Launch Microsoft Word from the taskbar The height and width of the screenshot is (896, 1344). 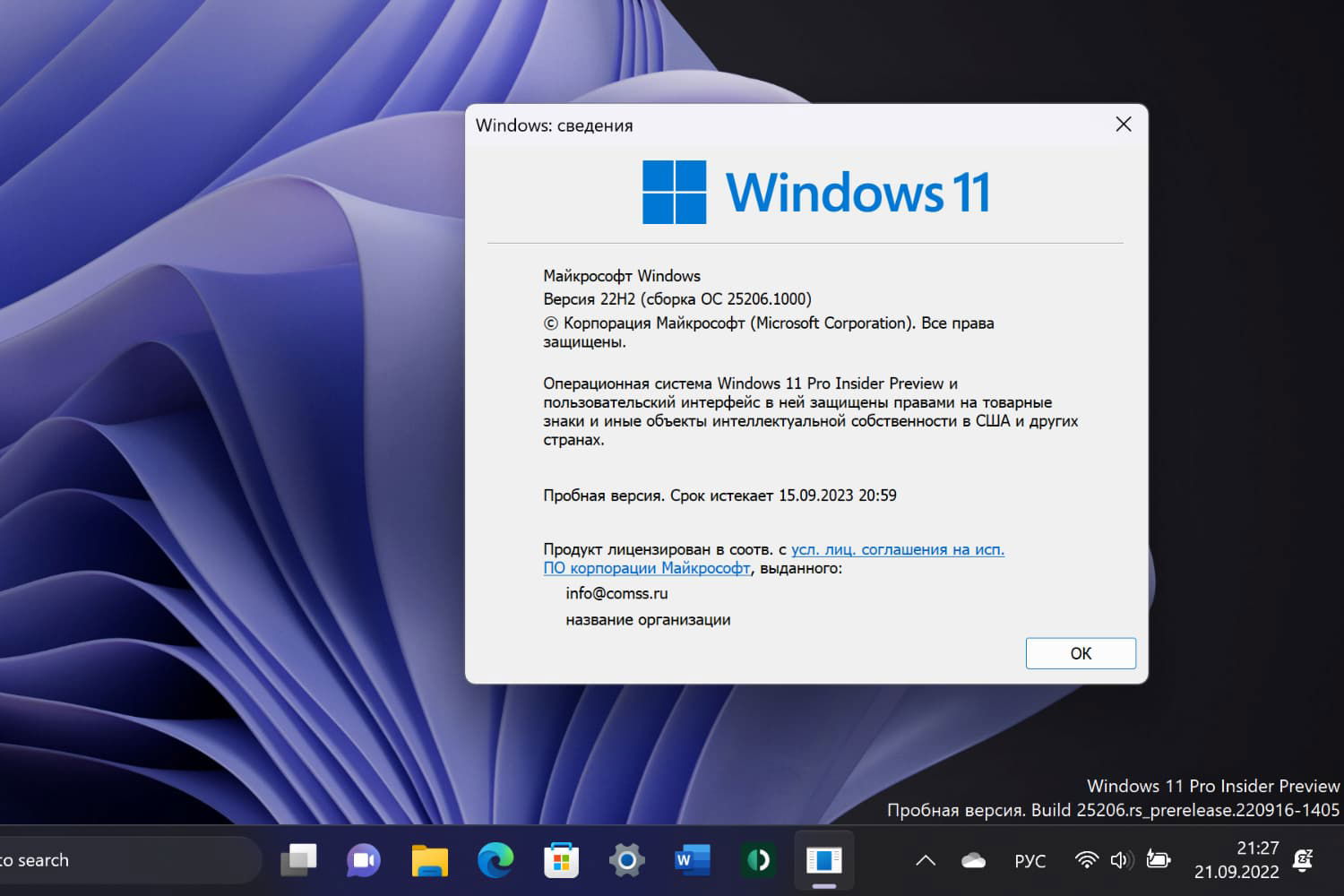[691, 860]
